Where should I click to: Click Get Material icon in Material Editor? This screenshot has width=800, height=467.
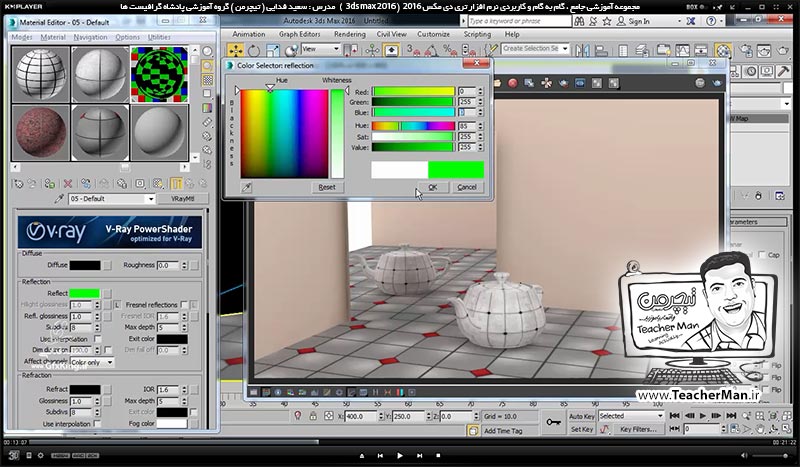click(18, 184)
